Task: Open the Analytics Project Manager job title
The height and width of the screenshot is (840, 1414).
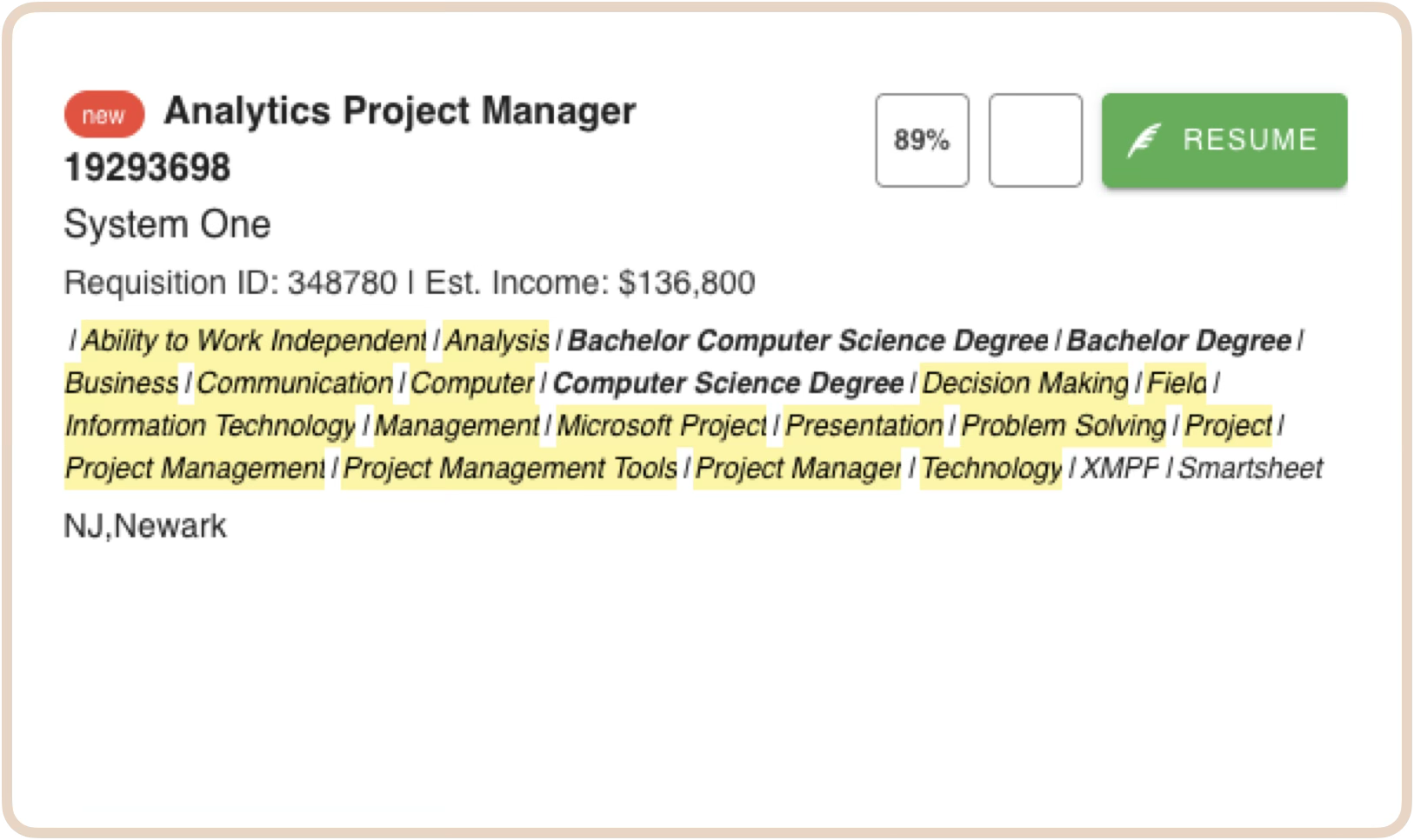Action: [400, 111]
